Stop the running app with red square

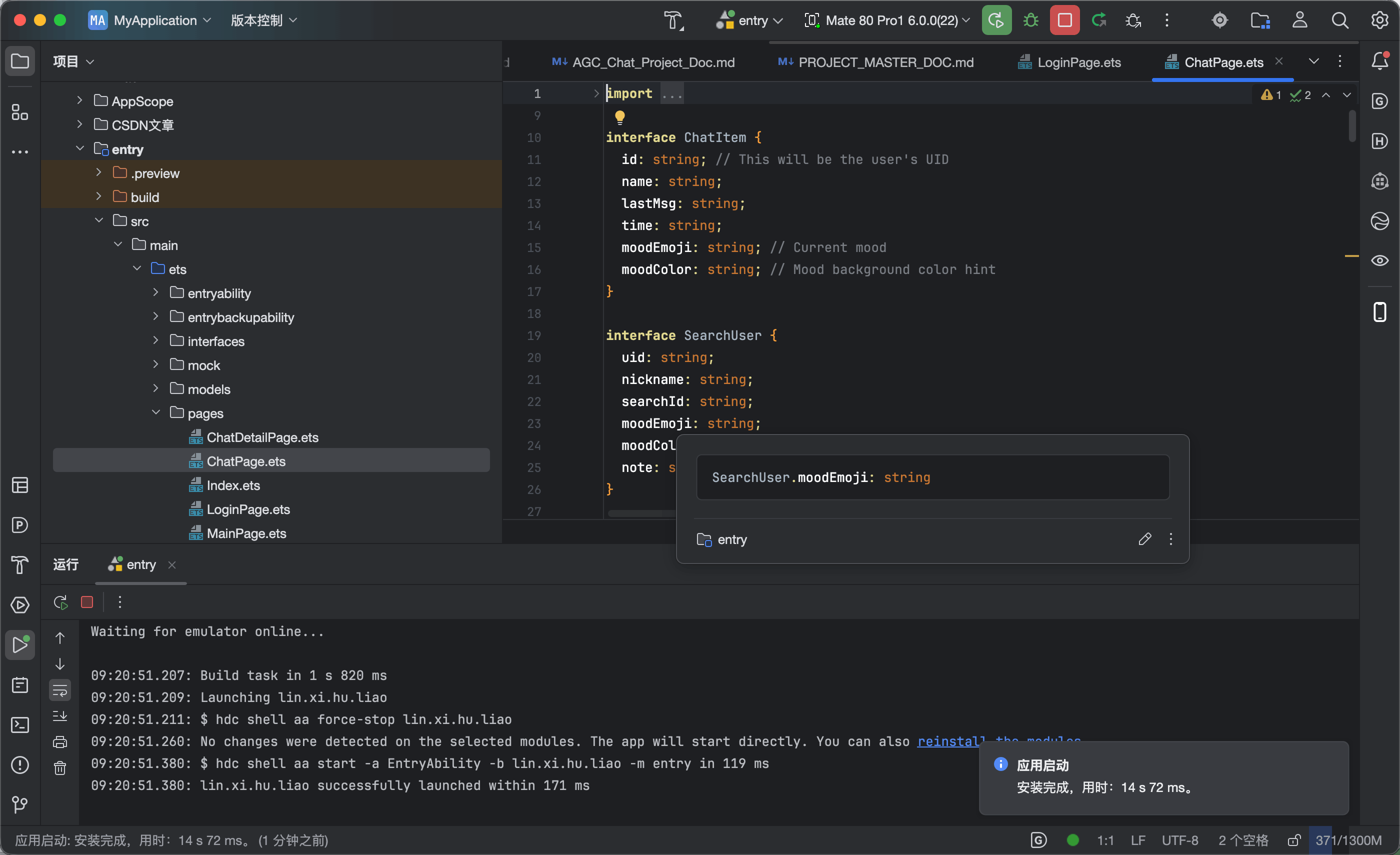coord(1064,20)
